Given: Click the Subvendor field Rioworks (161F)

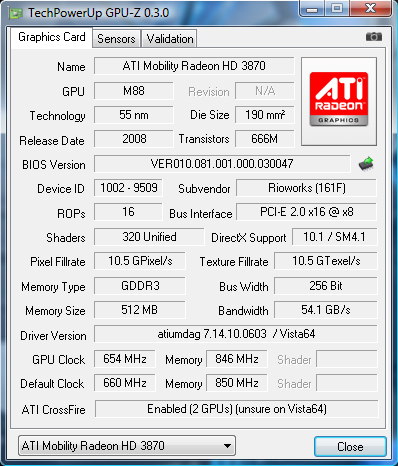Looking at the screenshot, I should coord(306,188).
